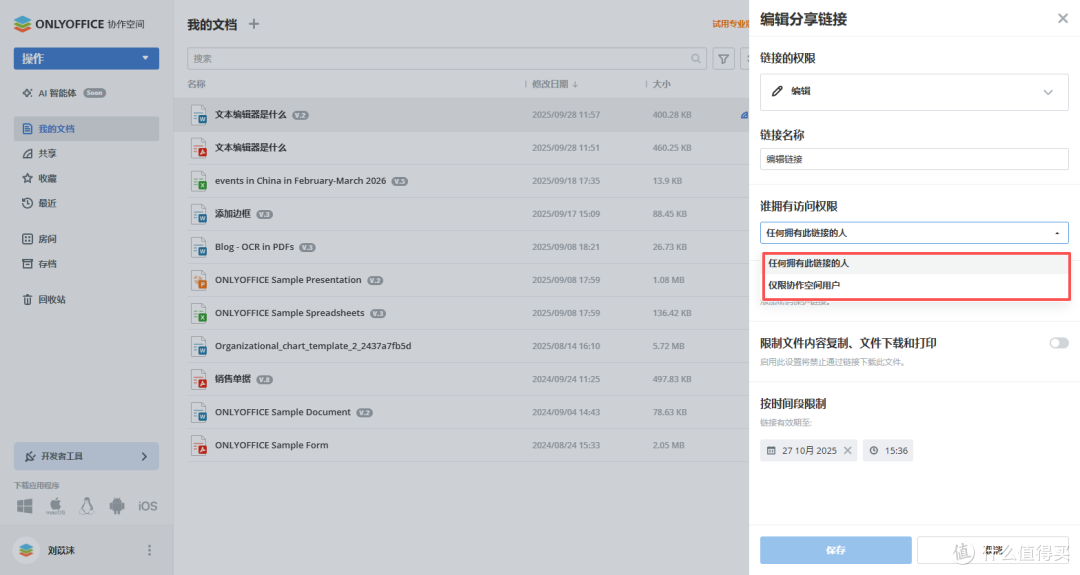Choose 仅限协作空间用户 option
This screenshot has height=575, width=1080.
point(916,285)
